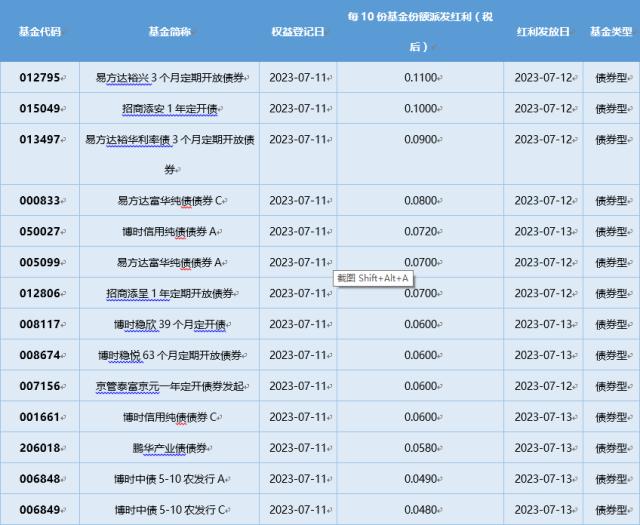Click 债券型 in row 015049
This screenshot has width=640, height=525.
pyautogui.click(x=611, y=109)
